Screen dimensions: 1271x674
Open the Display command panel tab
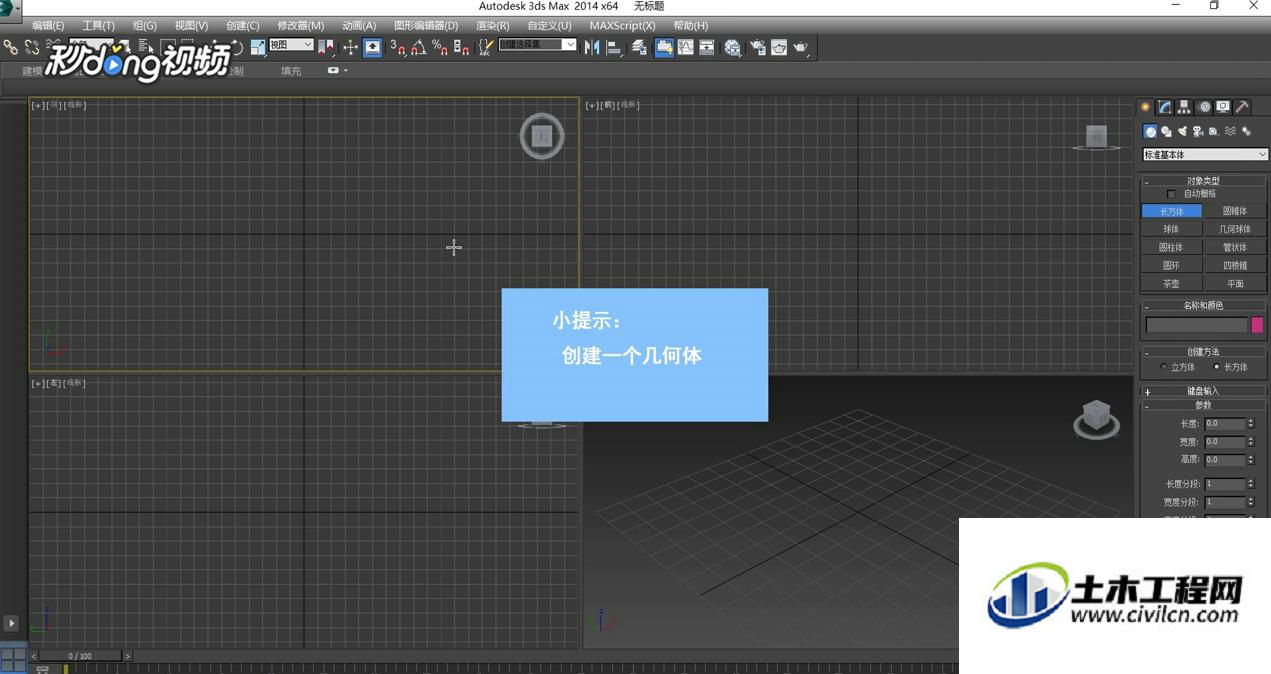[1223, 107]
